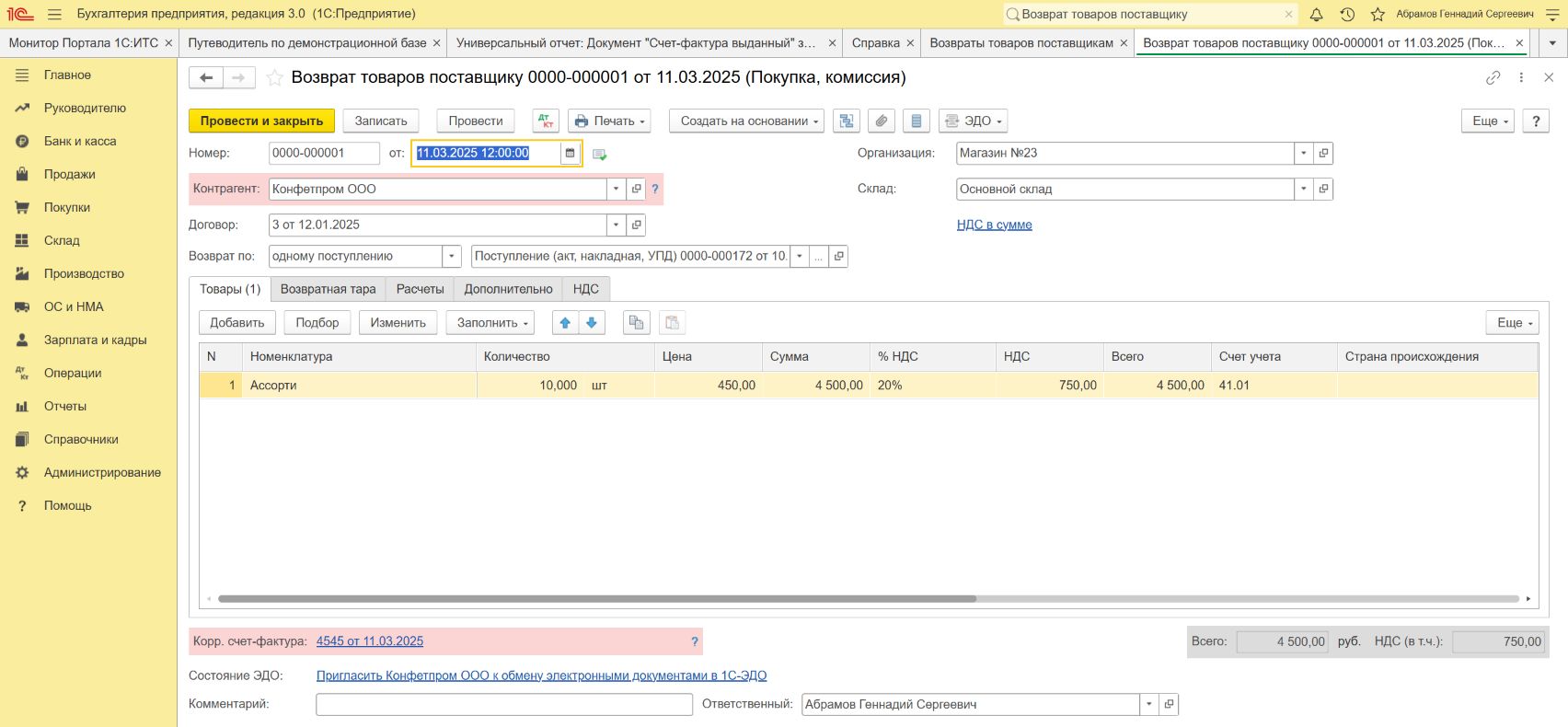Viewport: 1568px width, 727px height.
Task: Open favorites star in the top bar
Action: tap(1378, 15)
